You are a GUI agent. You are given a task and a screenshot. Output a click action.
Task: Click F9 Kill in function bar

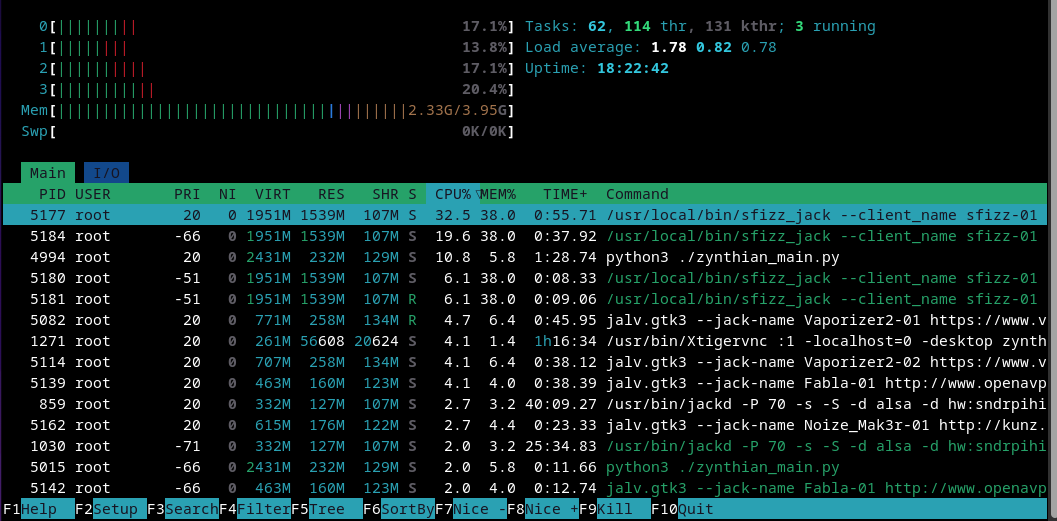615,509
